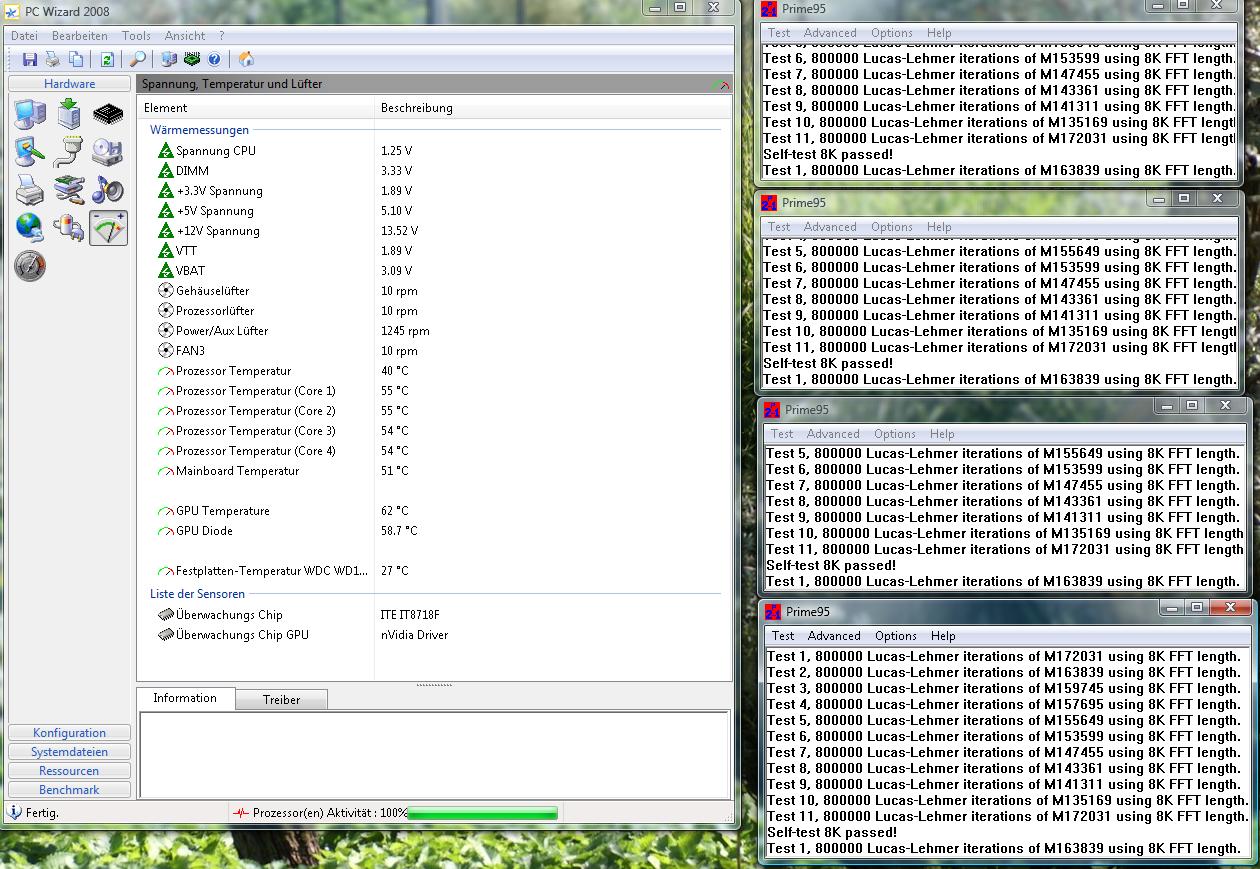Image resolution: width=1260 pixels, height=869 pixels.
Task: Select the +5V Spannung row
Action: click(434, 211)
